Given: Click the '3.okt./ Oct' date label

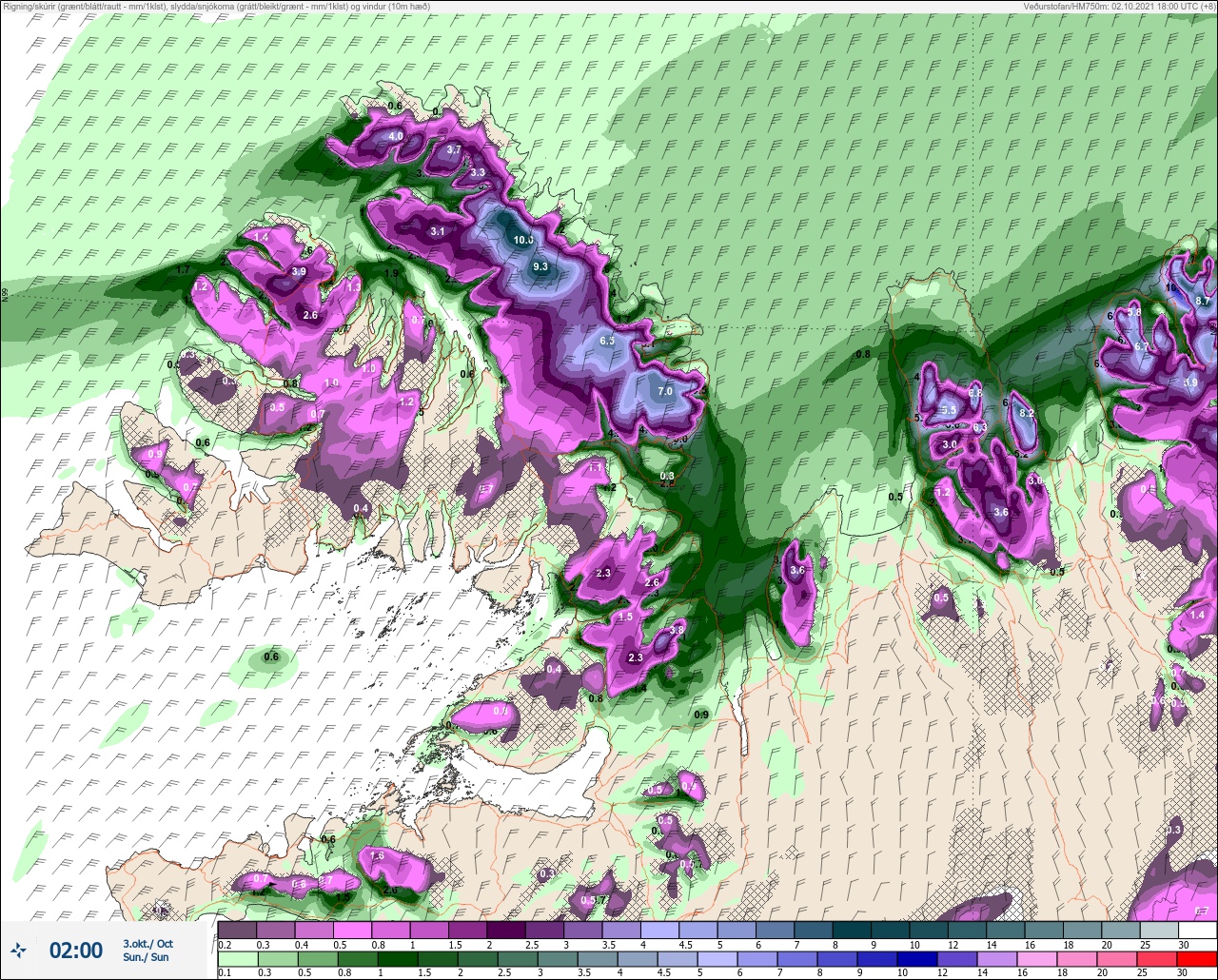Looking at the screenshot, I should tap(148, 943).
